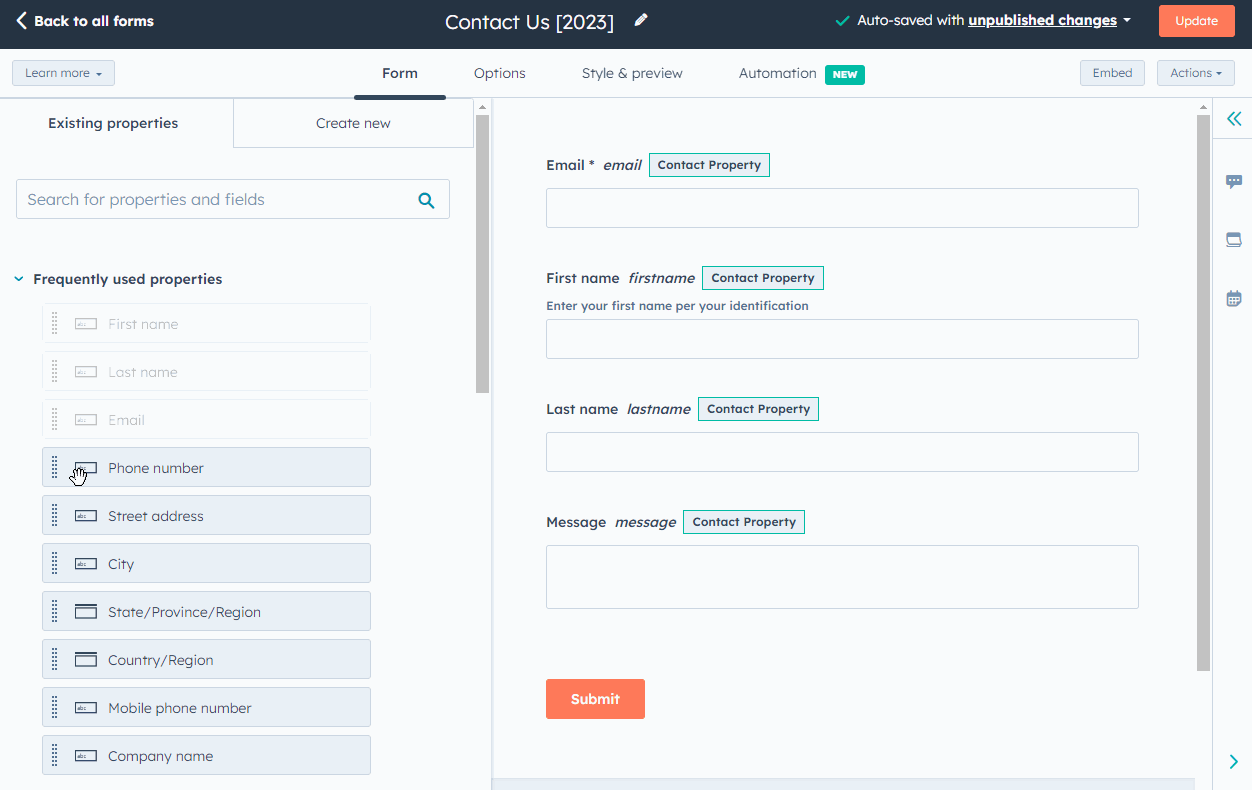This screenshot has width=1252, height=790.
Task: Switch to the Create new tab
Action: coord(353,122)
